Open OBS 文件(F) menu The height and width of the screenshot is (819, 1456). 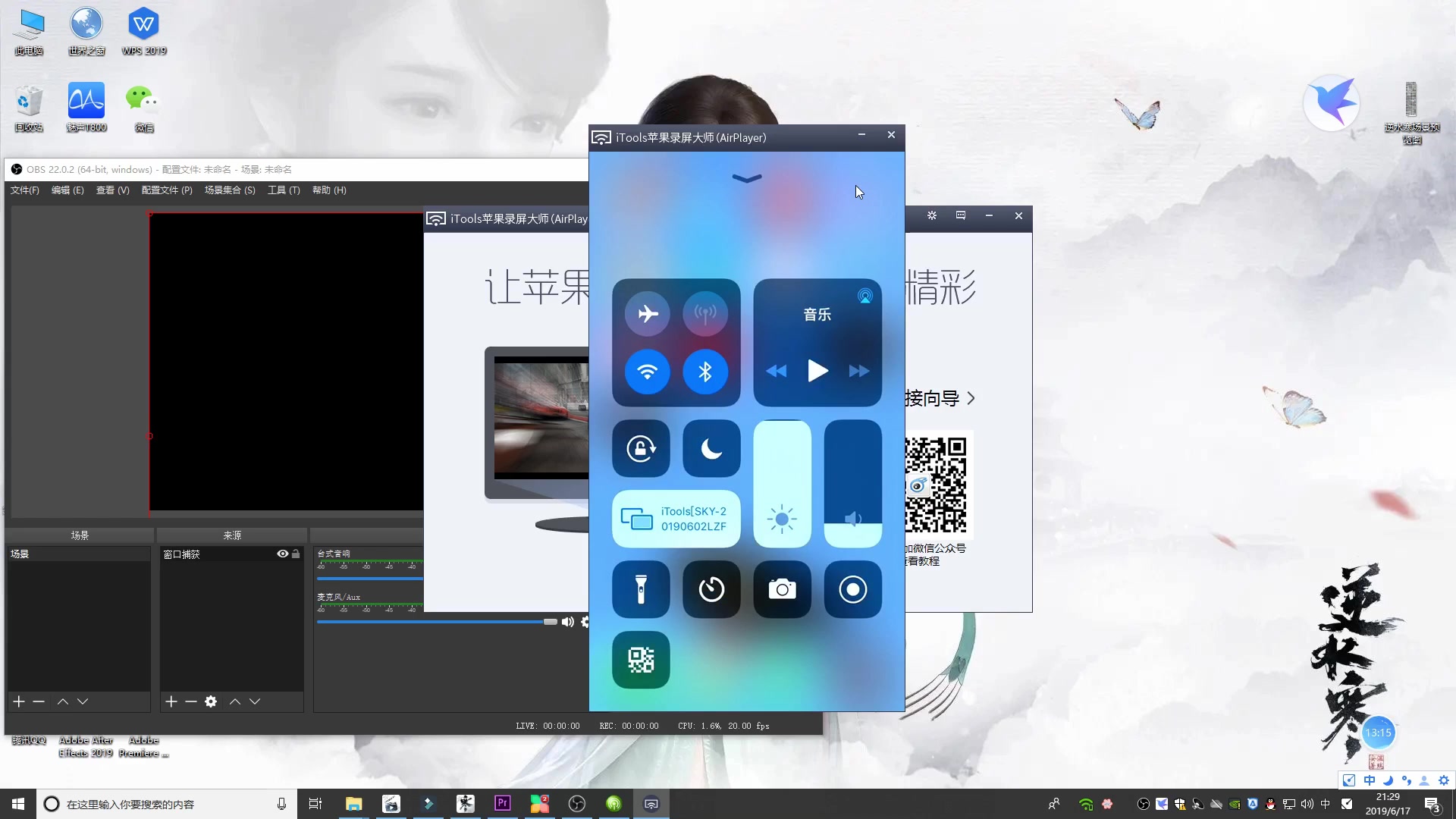click(x=25, y=190)
